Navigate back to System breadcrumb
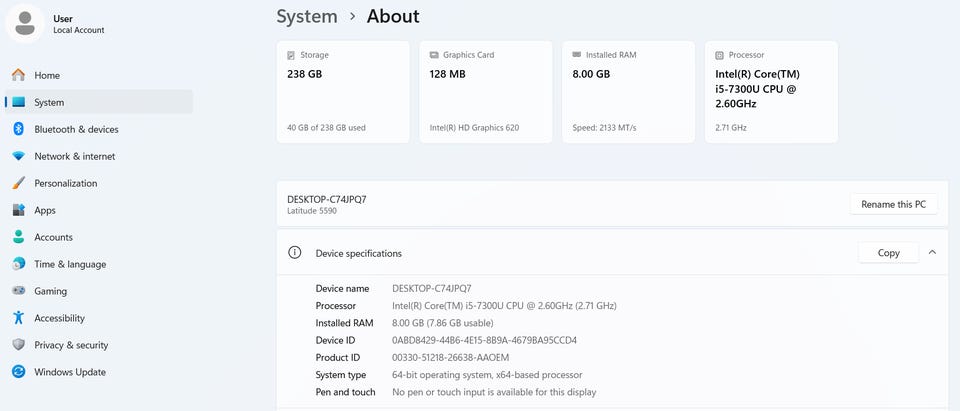The image size is (960, 411). point(306,16)
